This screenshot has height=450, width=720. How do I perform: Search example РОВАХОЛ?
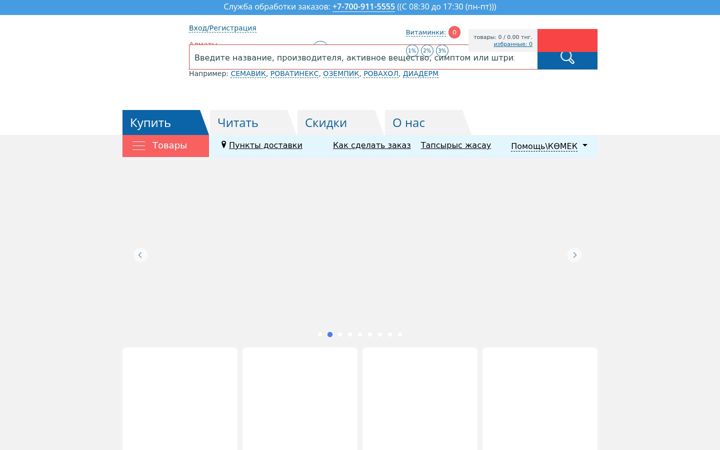pyautogui.click(x=381, y=73)
